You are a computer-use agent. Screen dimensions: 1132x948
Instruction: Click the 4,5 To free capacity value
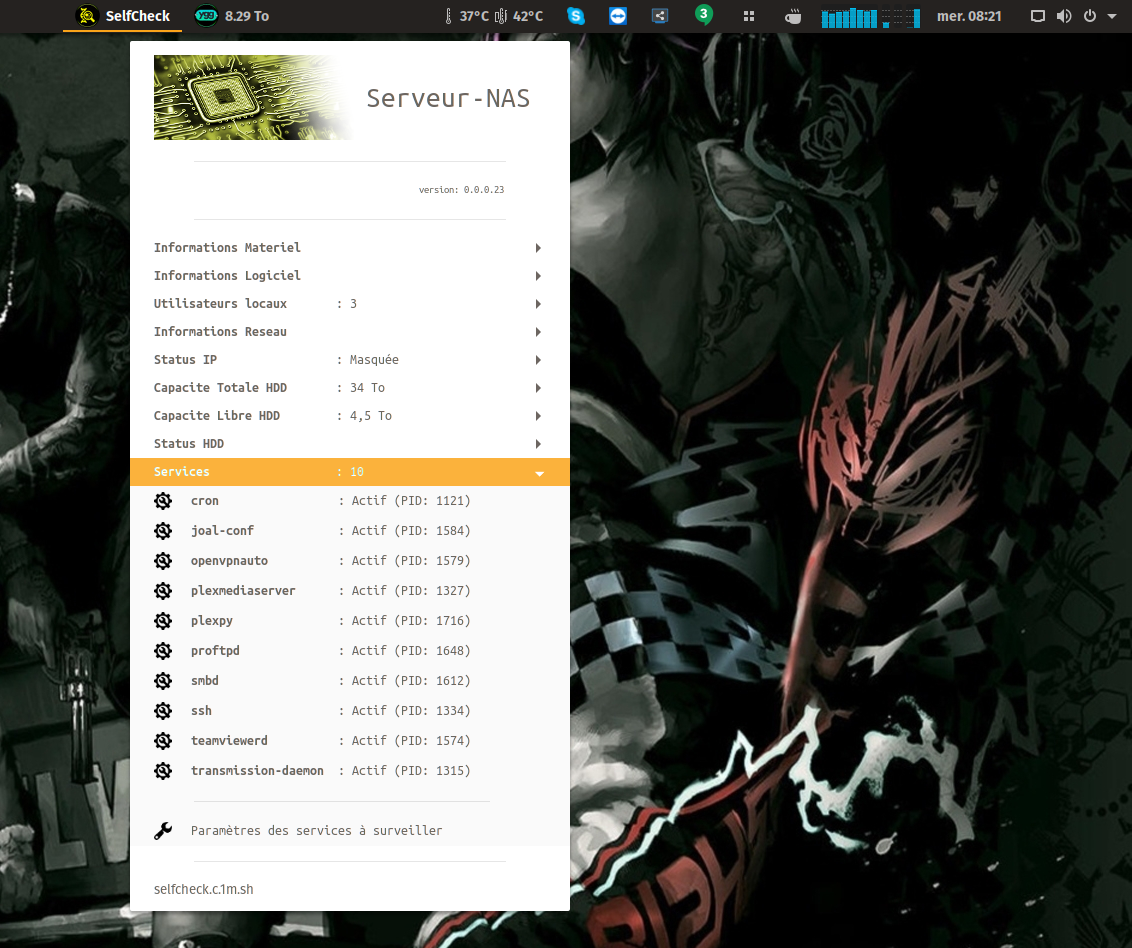pos(370,416)
